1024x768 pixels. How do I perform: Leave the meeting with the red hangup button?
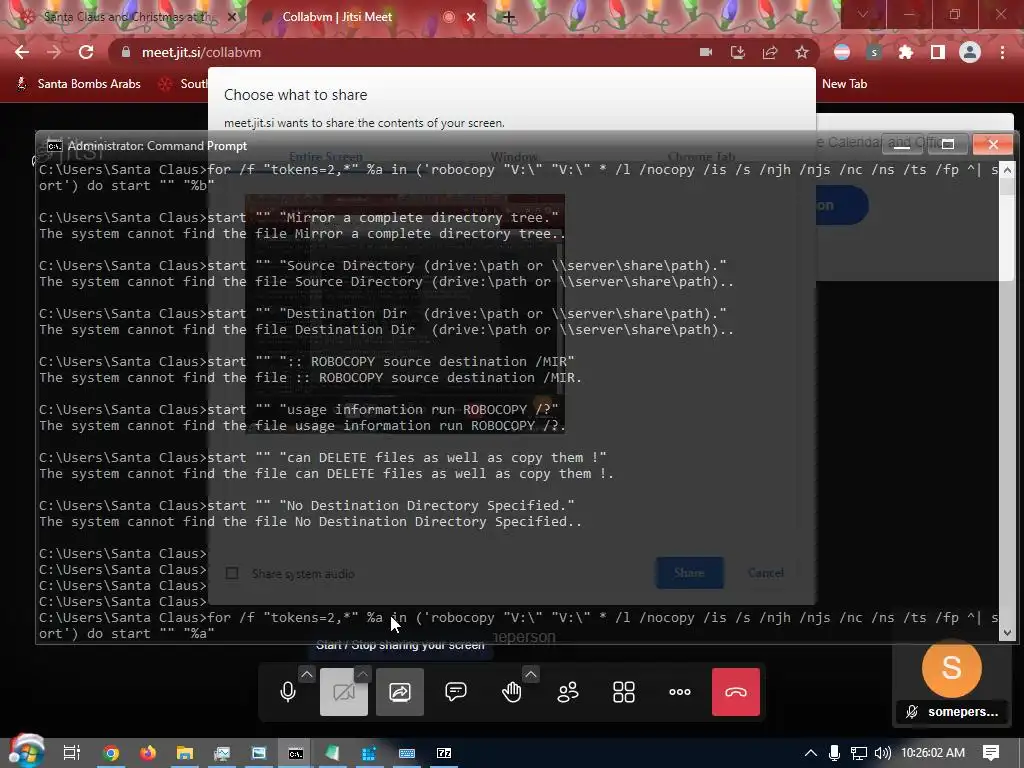736,692
